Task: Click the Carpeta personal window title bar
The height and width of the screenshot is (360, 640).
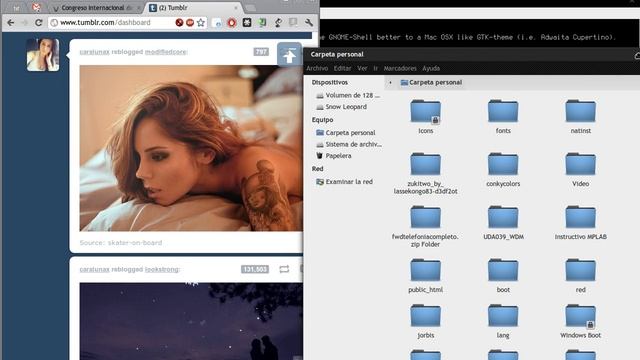Action: pyautogui.click(x=471, y=54)
